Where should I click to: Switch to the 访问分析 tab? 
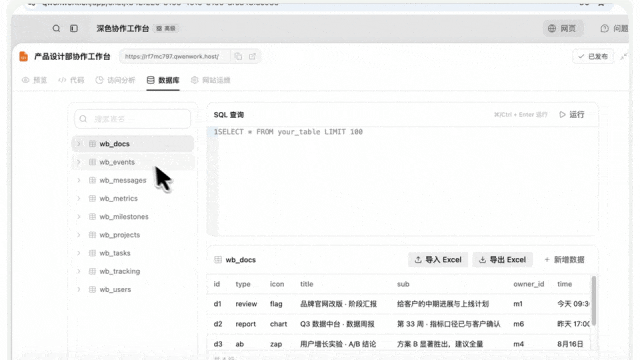click(115, 80)
